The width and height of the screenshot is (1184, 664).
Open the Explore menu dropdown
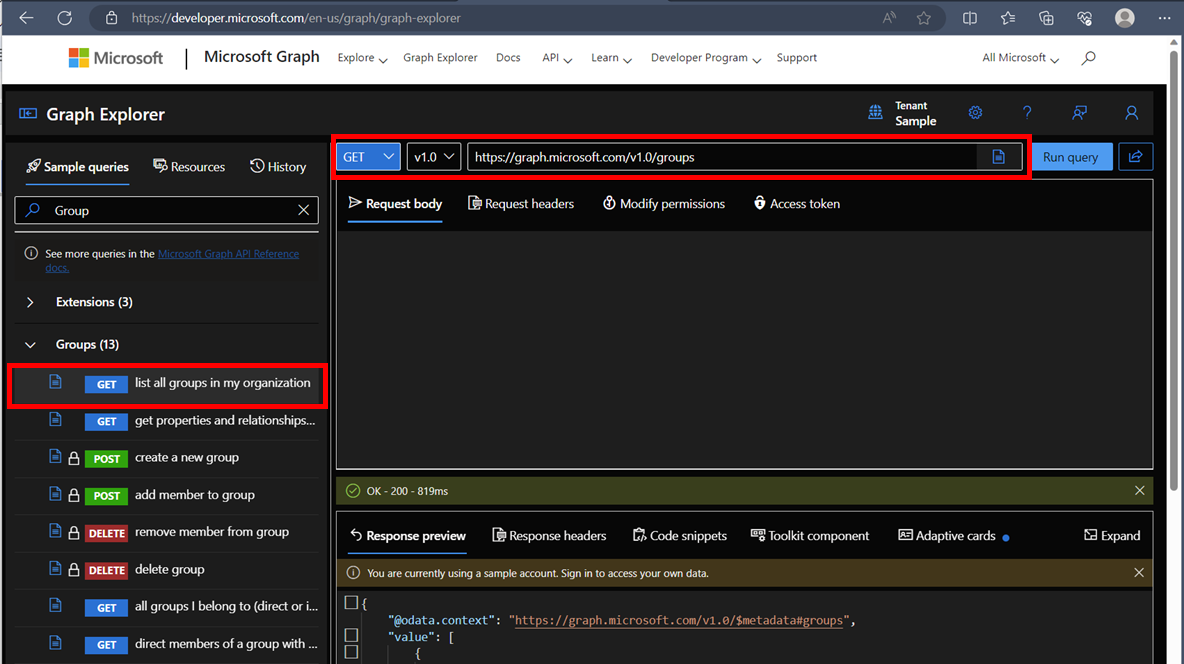coord(362,58)
